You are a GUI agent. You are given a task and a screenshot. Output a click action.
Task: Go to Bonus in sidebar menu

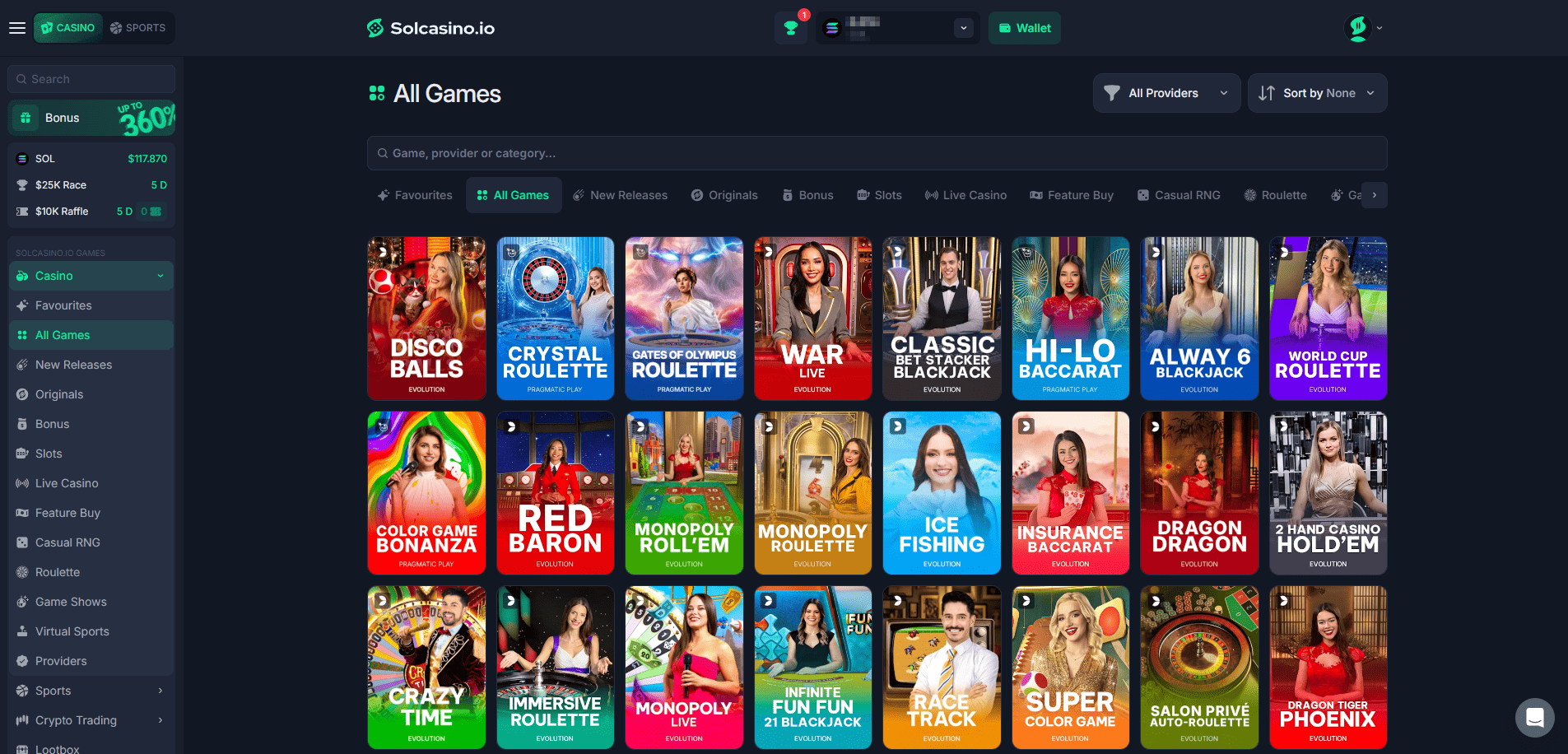pos(91,424)
